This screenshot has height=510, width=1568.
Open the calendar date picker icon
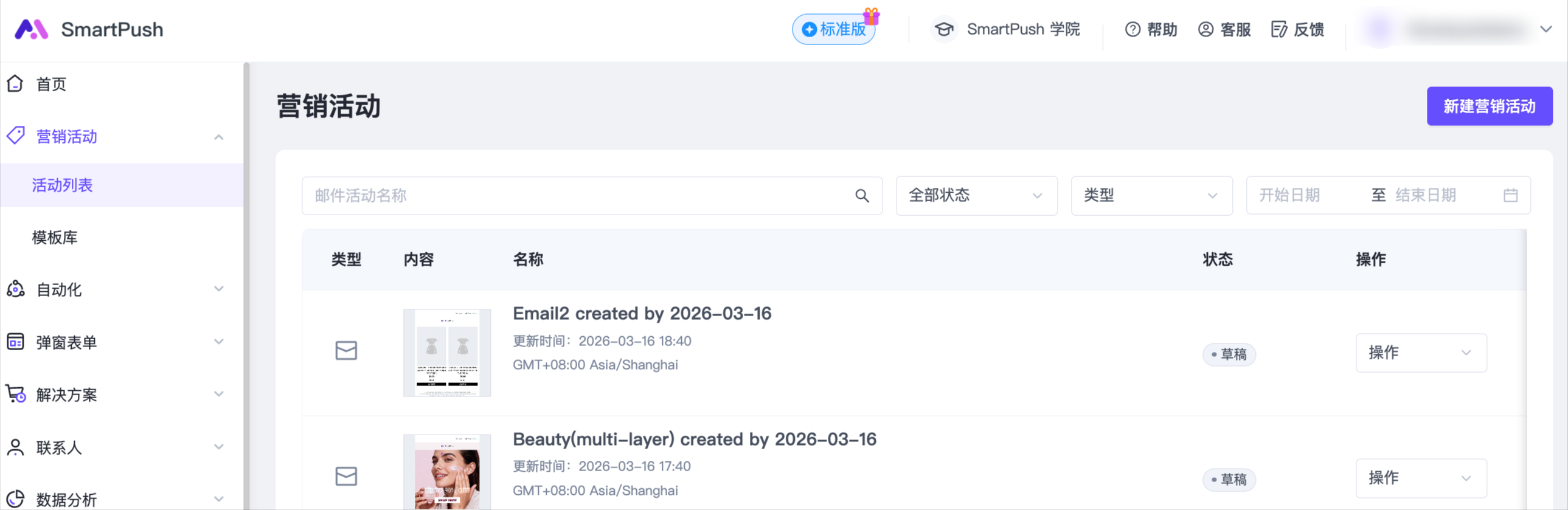tap(1510, 196)
